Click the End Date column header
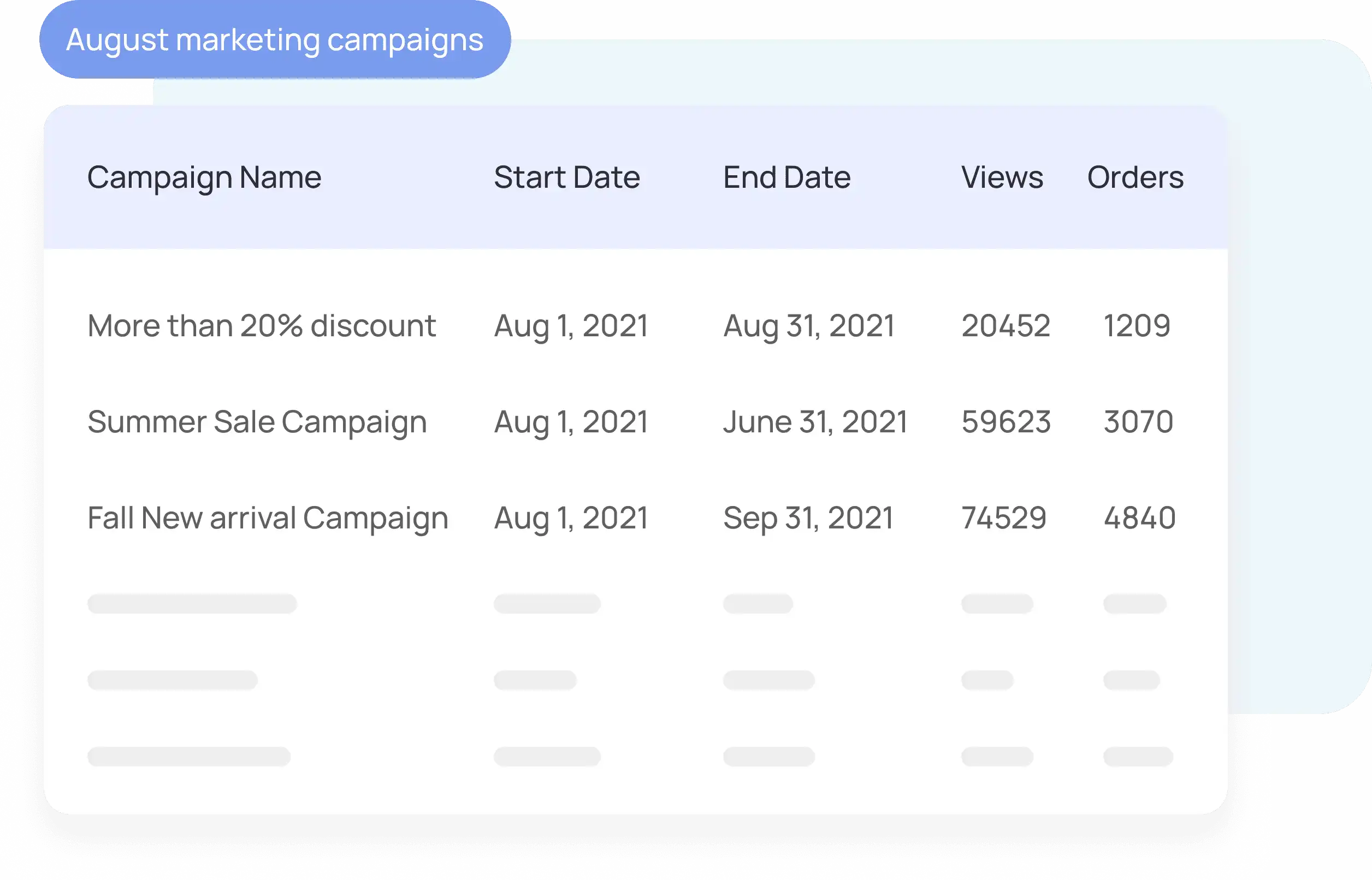 coord(786,177)
